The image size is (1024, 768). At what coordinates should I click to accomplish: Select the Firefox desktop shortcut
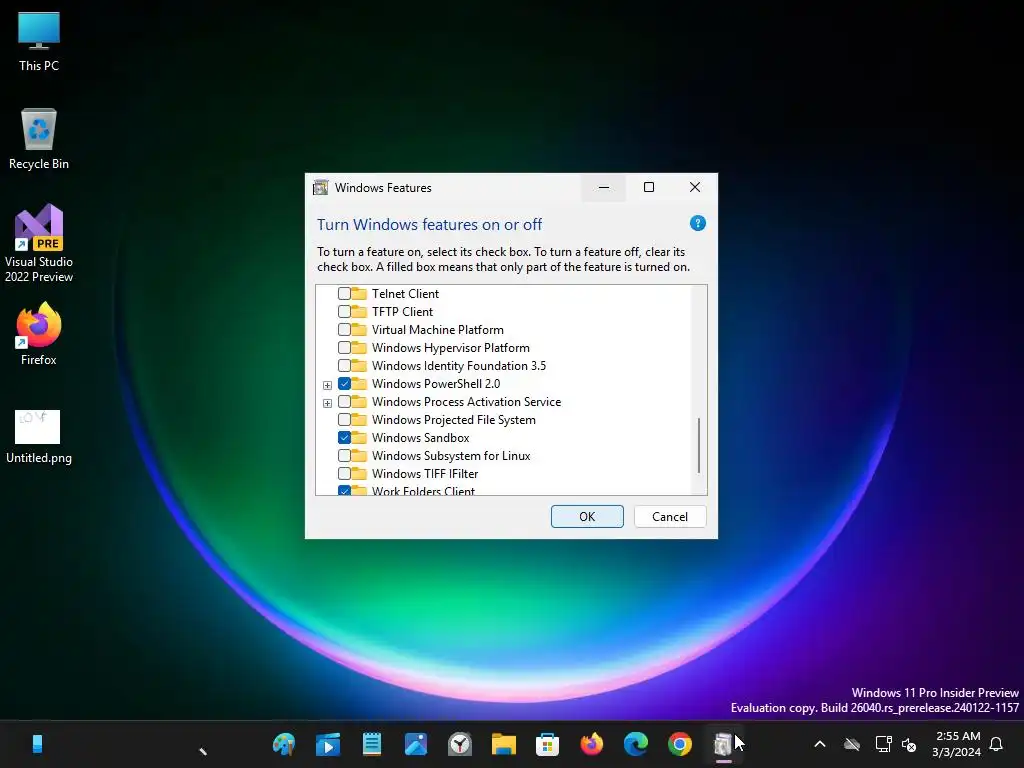[x=39, y=334]
